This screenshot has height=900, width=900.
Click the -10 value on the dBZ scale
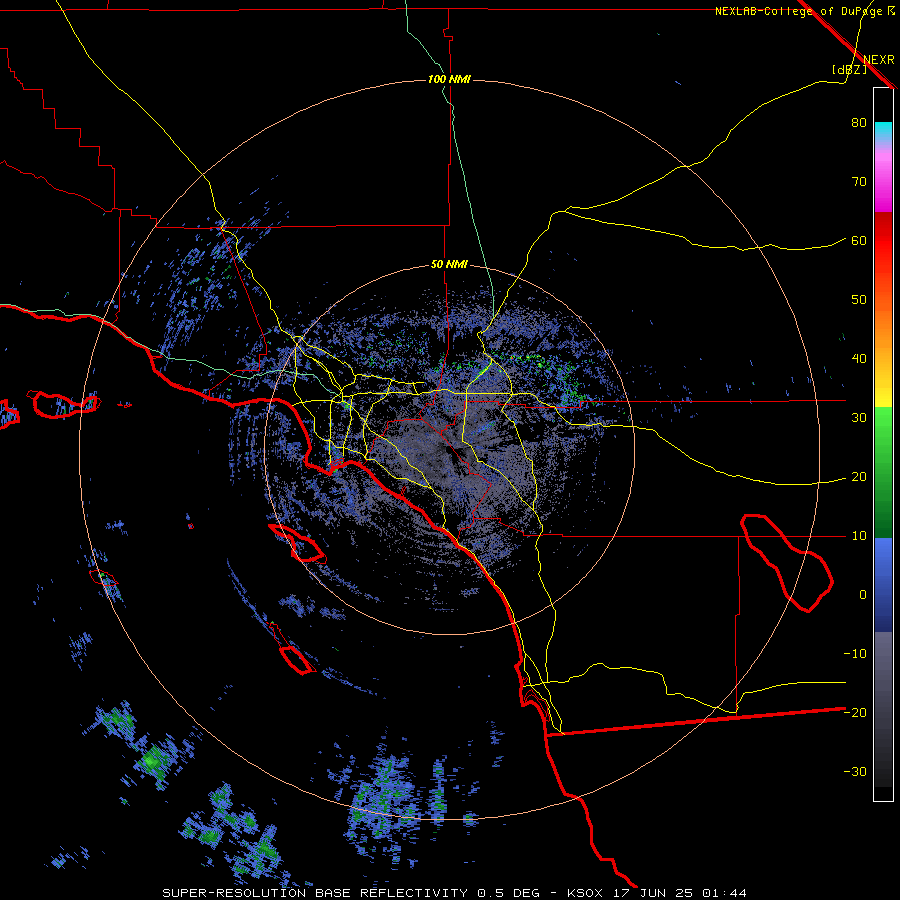tap(855, 654)
